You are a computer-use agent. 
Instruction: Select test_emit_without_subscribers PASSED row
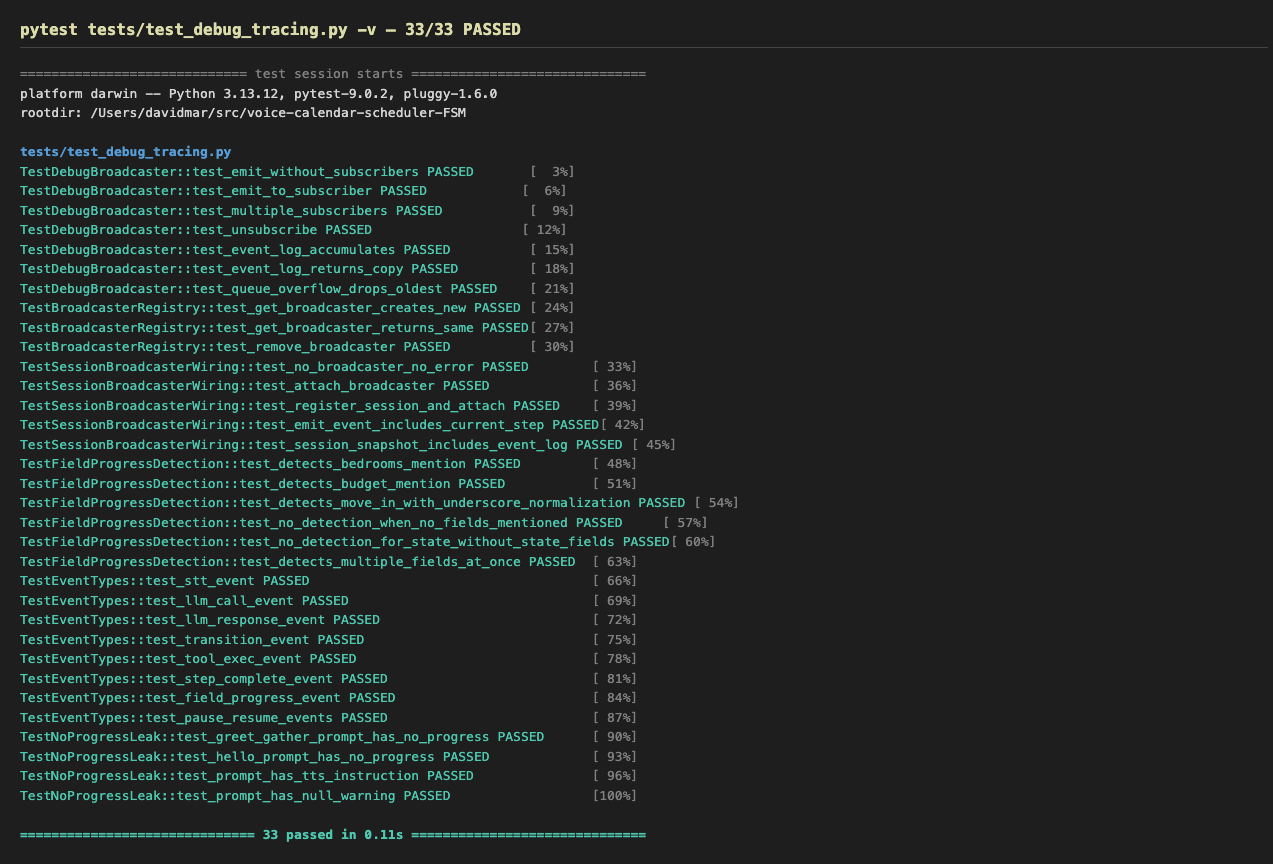tap(297, 172)
